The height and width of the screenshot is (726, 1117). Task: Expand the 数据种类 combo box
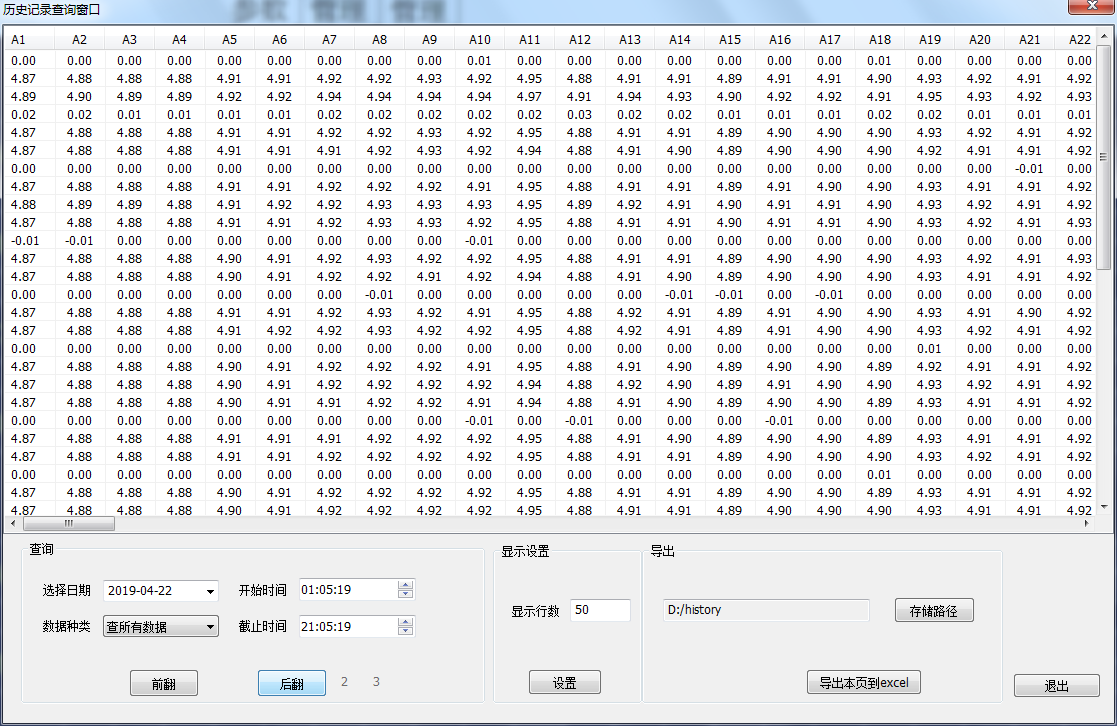point(210,627)
